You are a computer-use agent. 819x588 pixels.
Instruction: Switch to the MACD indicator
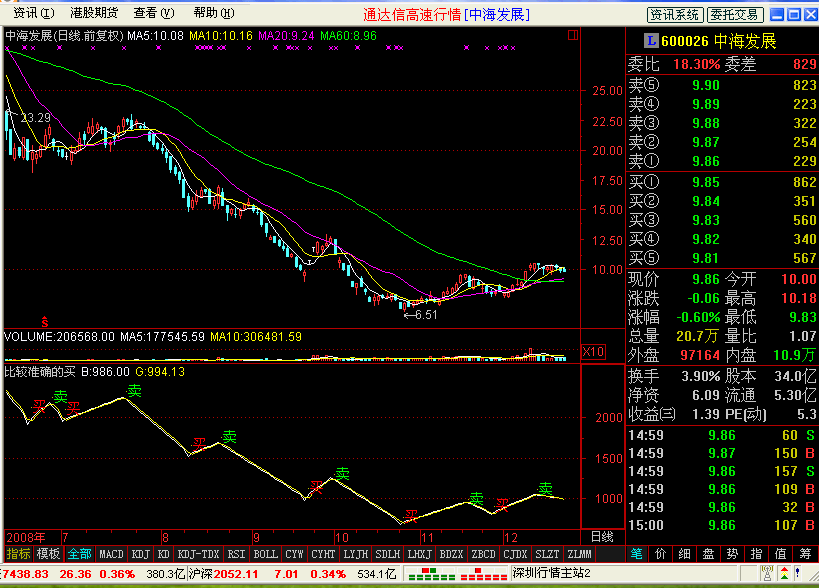pos(111,554)
